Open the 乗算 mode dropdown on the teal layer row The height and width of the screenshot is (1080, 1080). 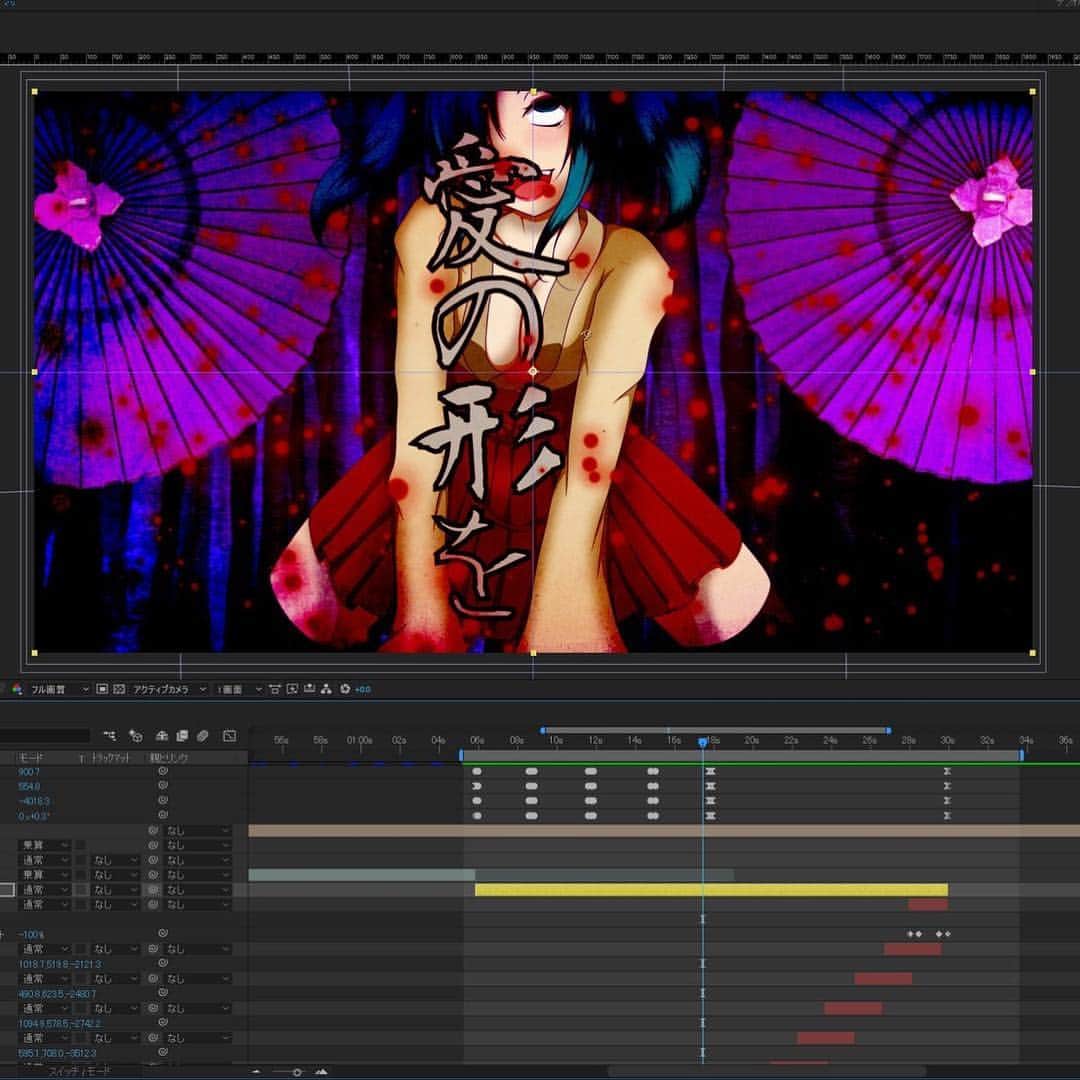pos(45,875)
